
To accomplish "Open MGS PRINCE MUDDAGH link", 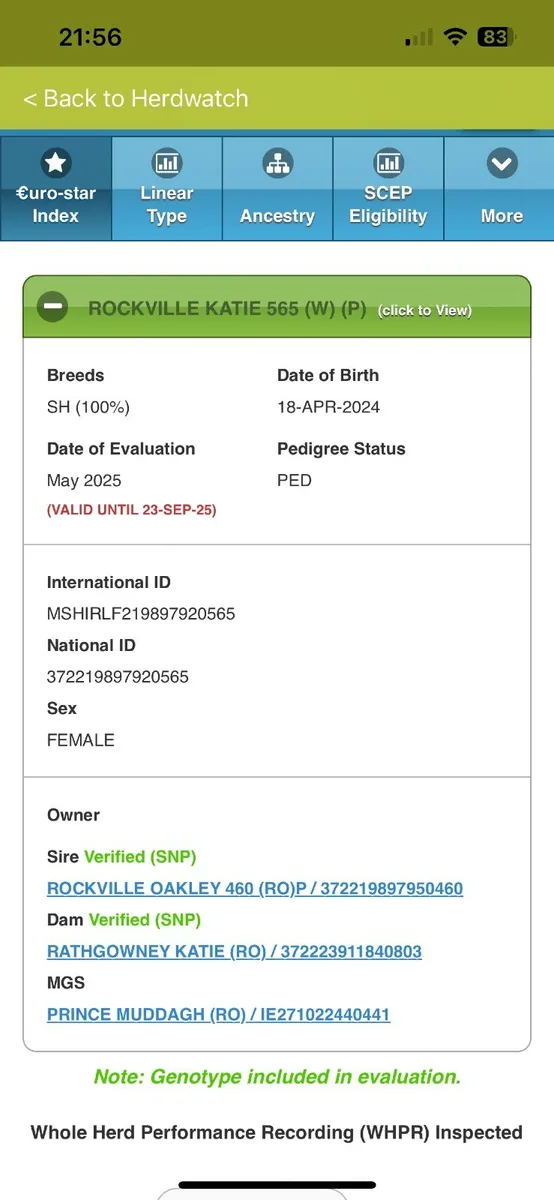I will click(x=218, y=1014).
